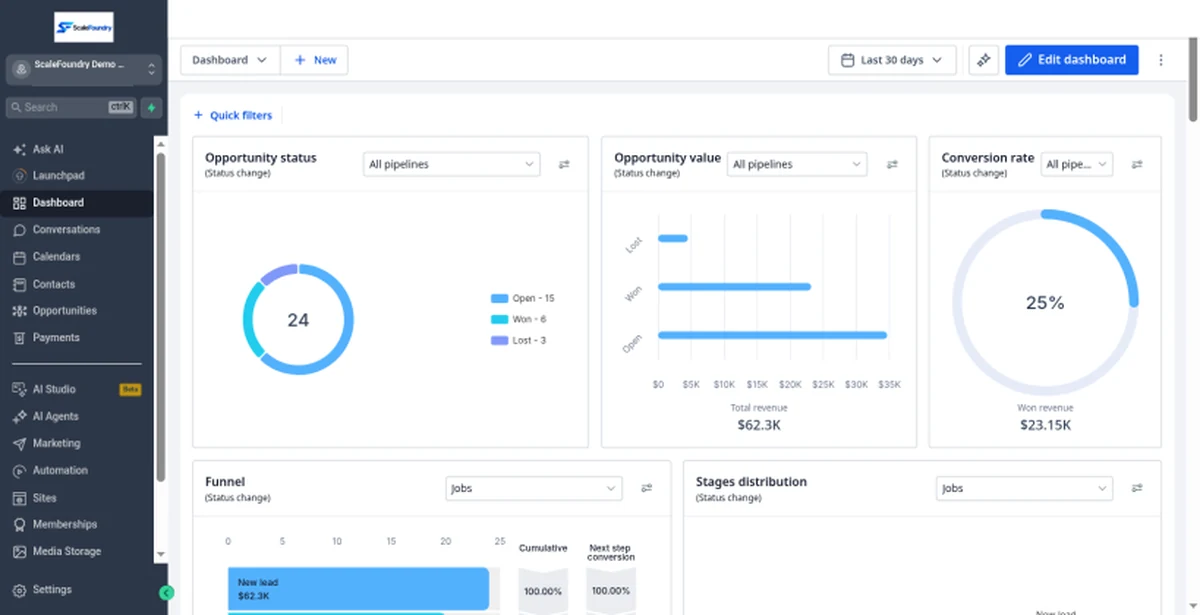Click the Won bar in Opportunity value chart
This screenshot has width=1200, height=615.
[x=734, y=287]
